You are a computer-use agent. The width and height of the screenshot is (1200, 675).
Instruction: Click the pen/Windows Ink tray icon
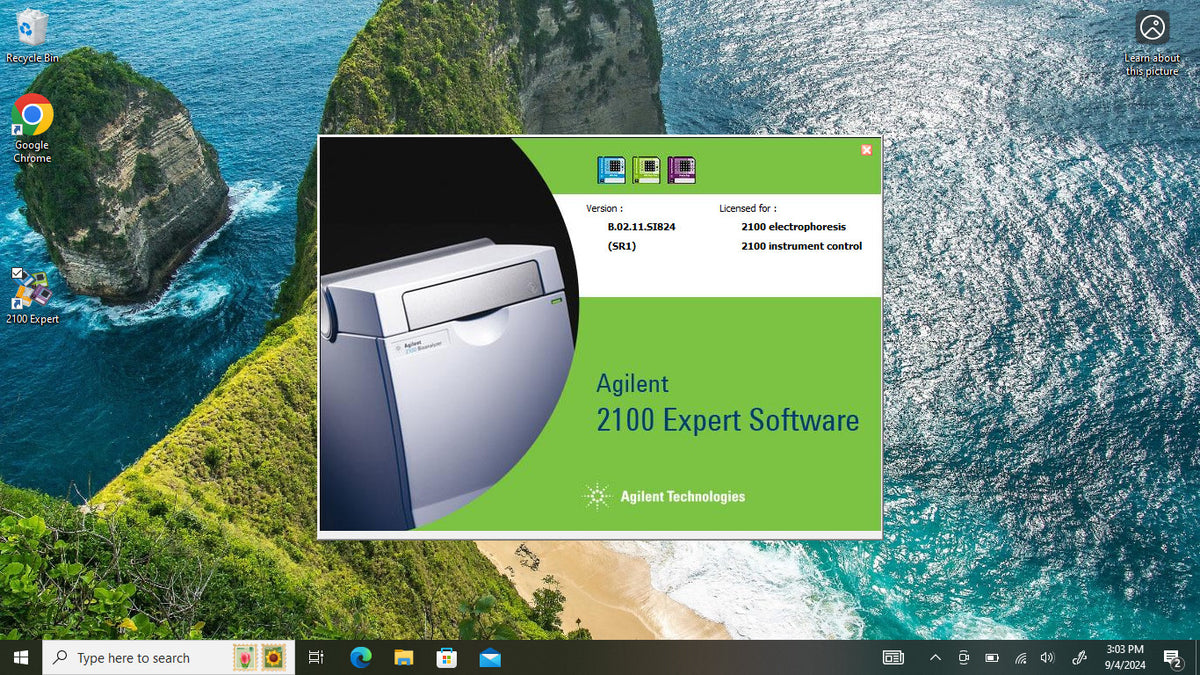(1079, 657)
